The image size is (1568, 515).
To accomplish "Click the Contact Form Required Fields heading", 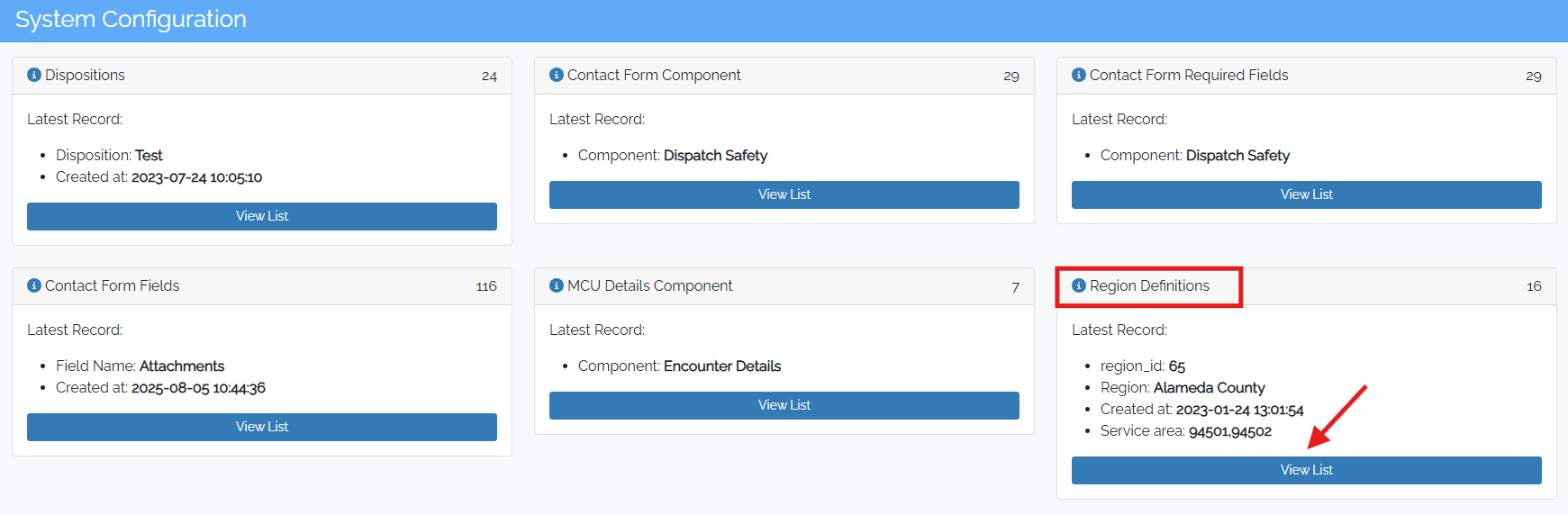I will click(1189, 75).
